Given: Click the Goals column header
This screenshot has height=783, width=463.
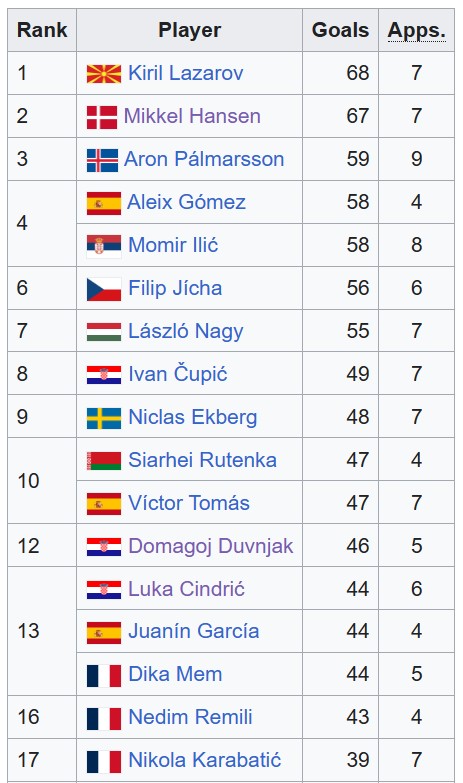Looking at the screenshot, I should [x=341, y=30].
